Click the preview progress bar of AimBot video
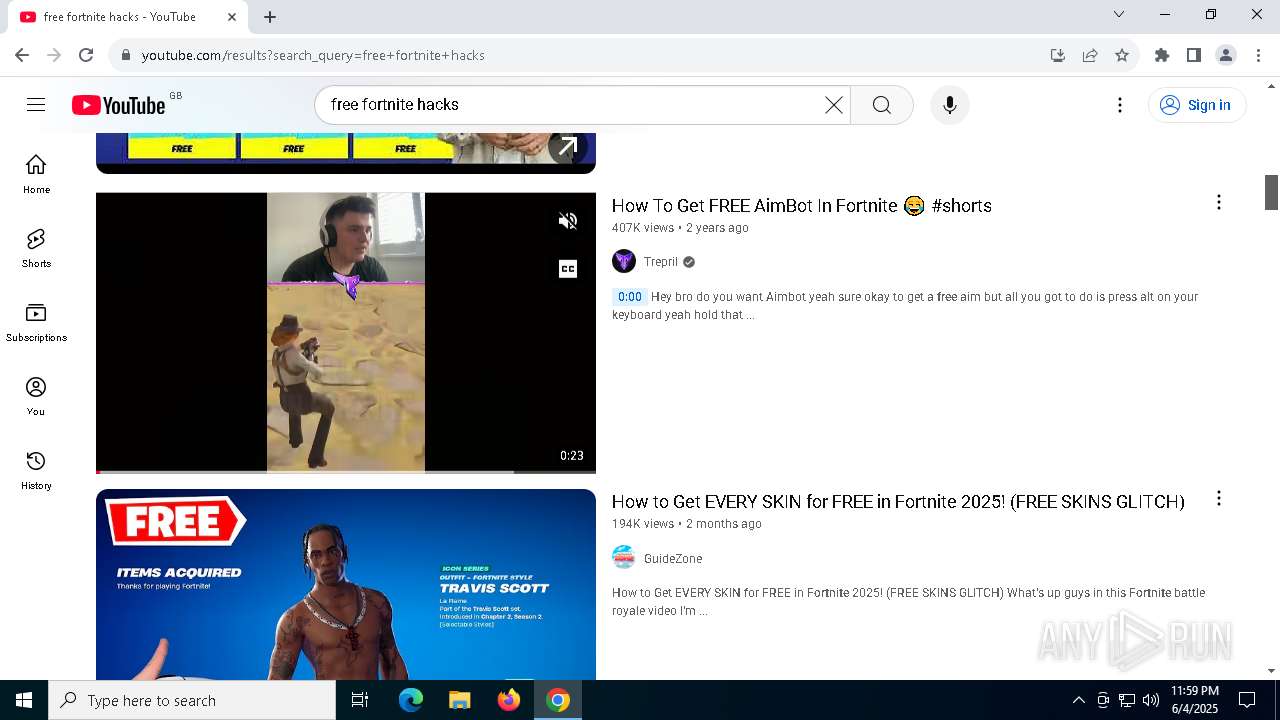 pyautogui.click(x=346, y=471)
